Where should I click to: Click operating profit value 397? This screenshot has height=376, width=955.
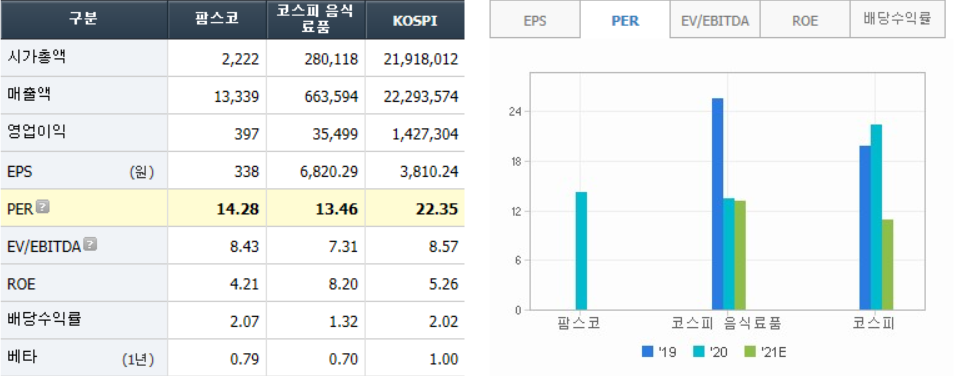click(x=247, y=134)
